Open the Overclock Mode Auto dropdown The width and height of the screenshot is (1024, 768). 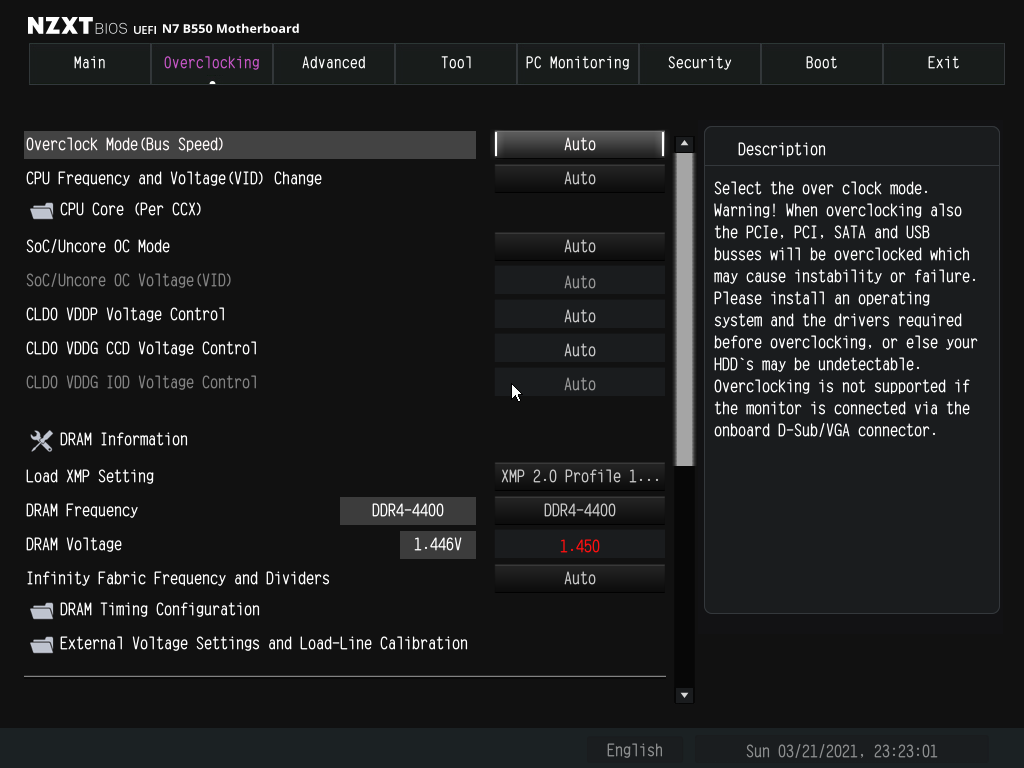point(580,144)
